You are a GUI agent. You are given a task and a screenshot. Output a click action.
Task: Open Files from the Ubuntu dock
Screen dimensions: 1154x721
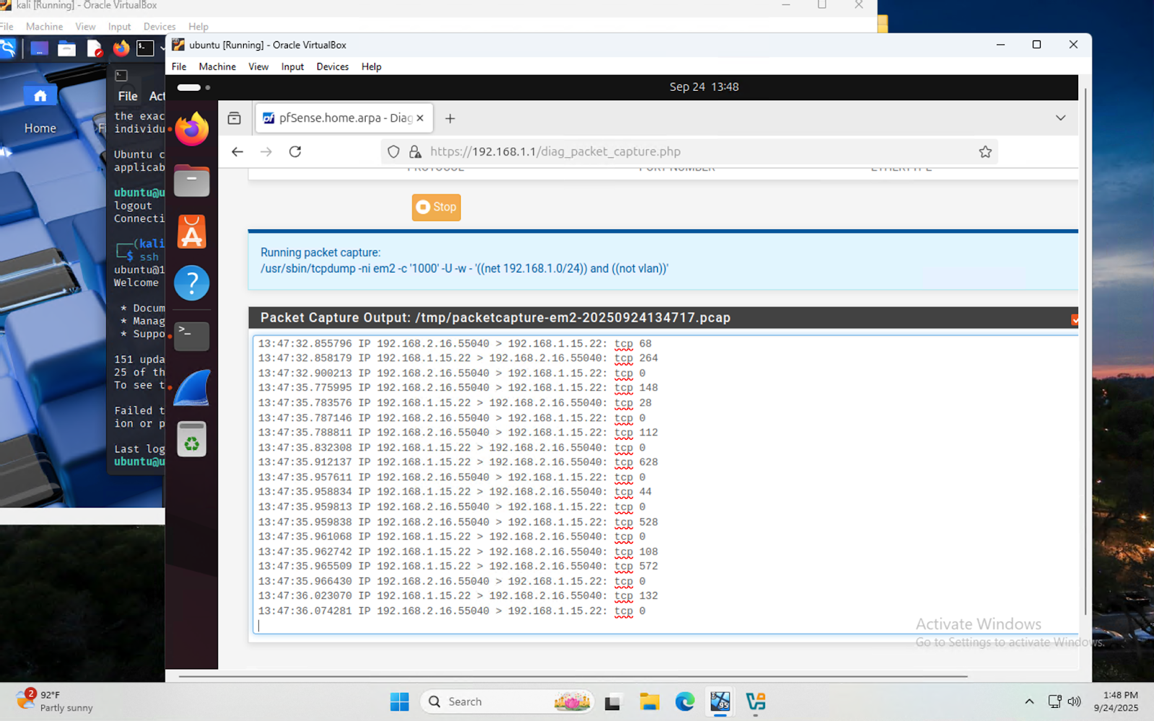(191, 181)
